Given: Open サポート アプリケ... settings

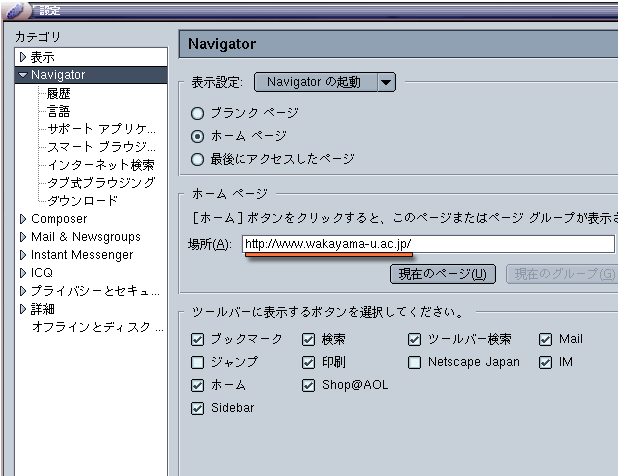Looking at the screenshot, I should coord(101,129).
